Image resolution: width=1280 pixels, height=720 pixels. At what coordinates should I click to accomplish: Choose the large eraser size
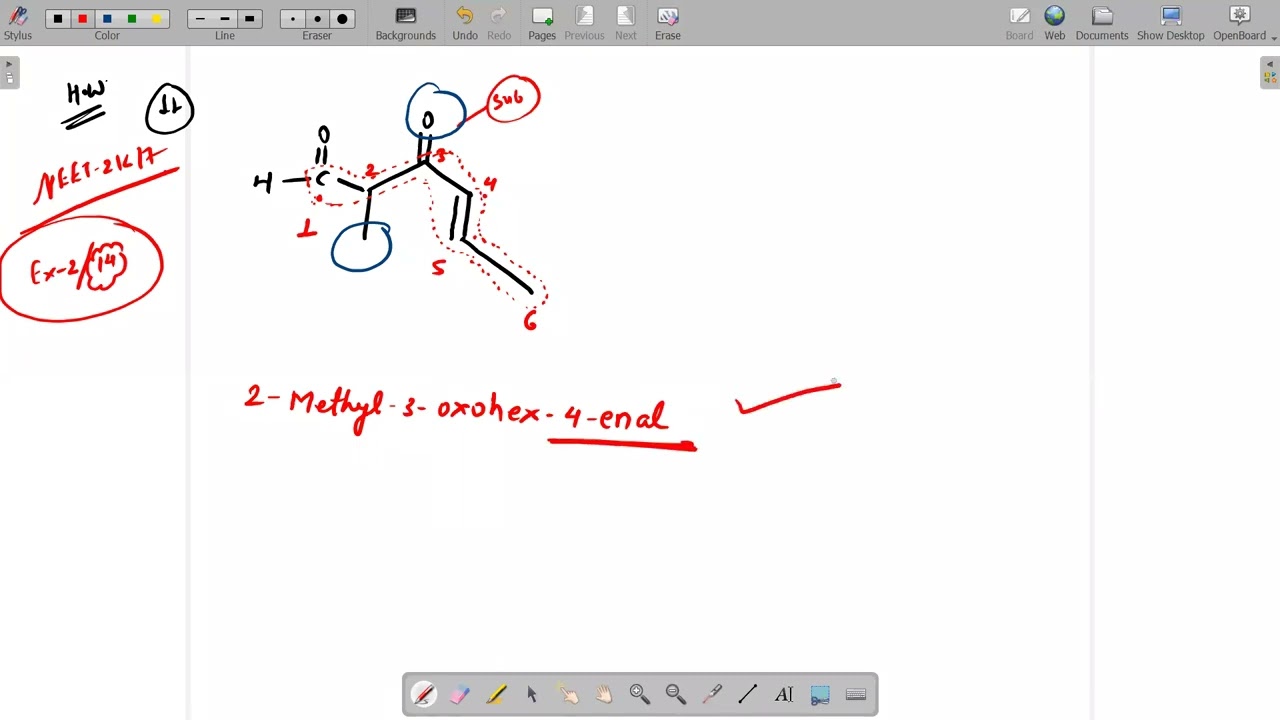point(342,19)
